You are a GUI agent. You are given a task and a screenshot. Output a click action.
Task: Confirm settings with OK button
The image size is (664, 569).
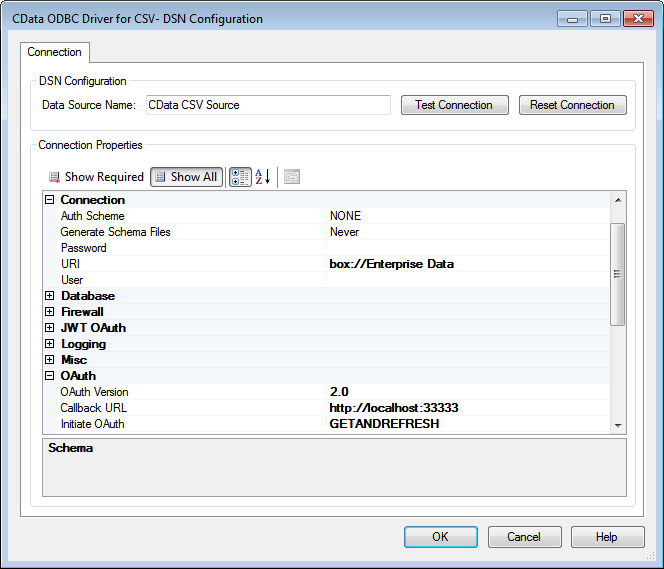pos(441,537)
